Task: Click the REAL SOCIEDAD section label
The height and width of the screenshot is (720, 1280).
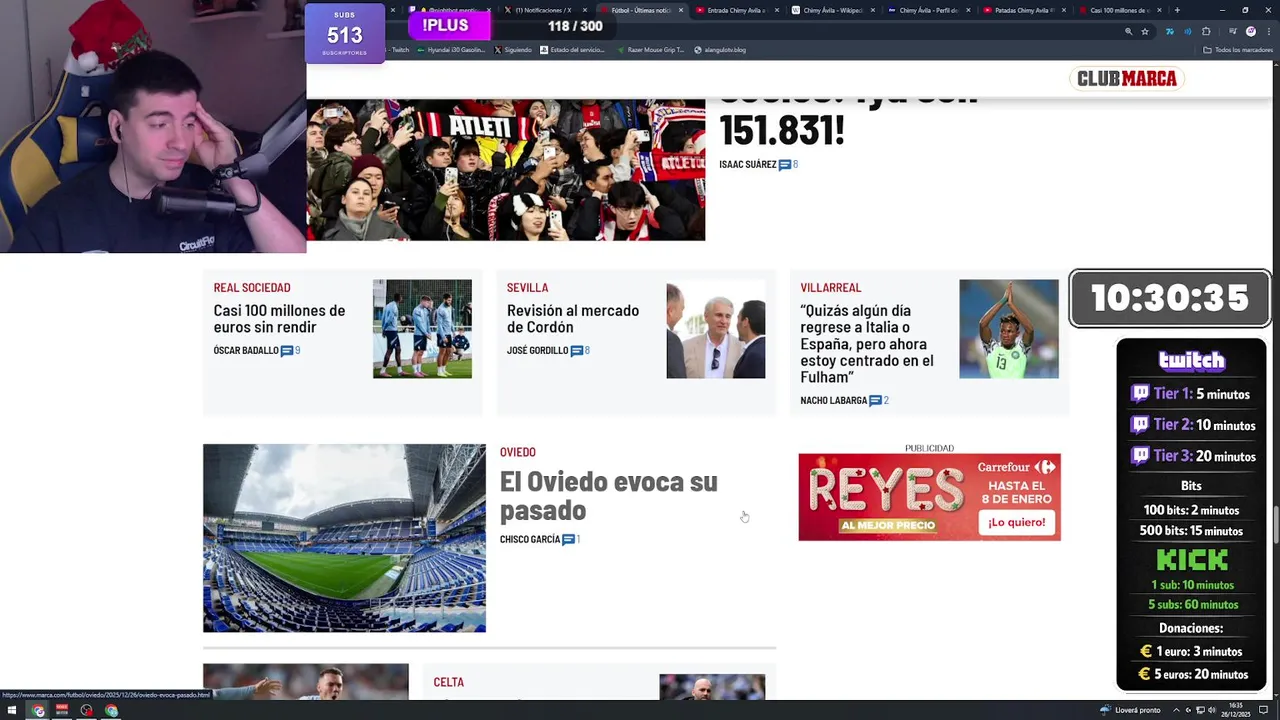Action: coord(252,288)
